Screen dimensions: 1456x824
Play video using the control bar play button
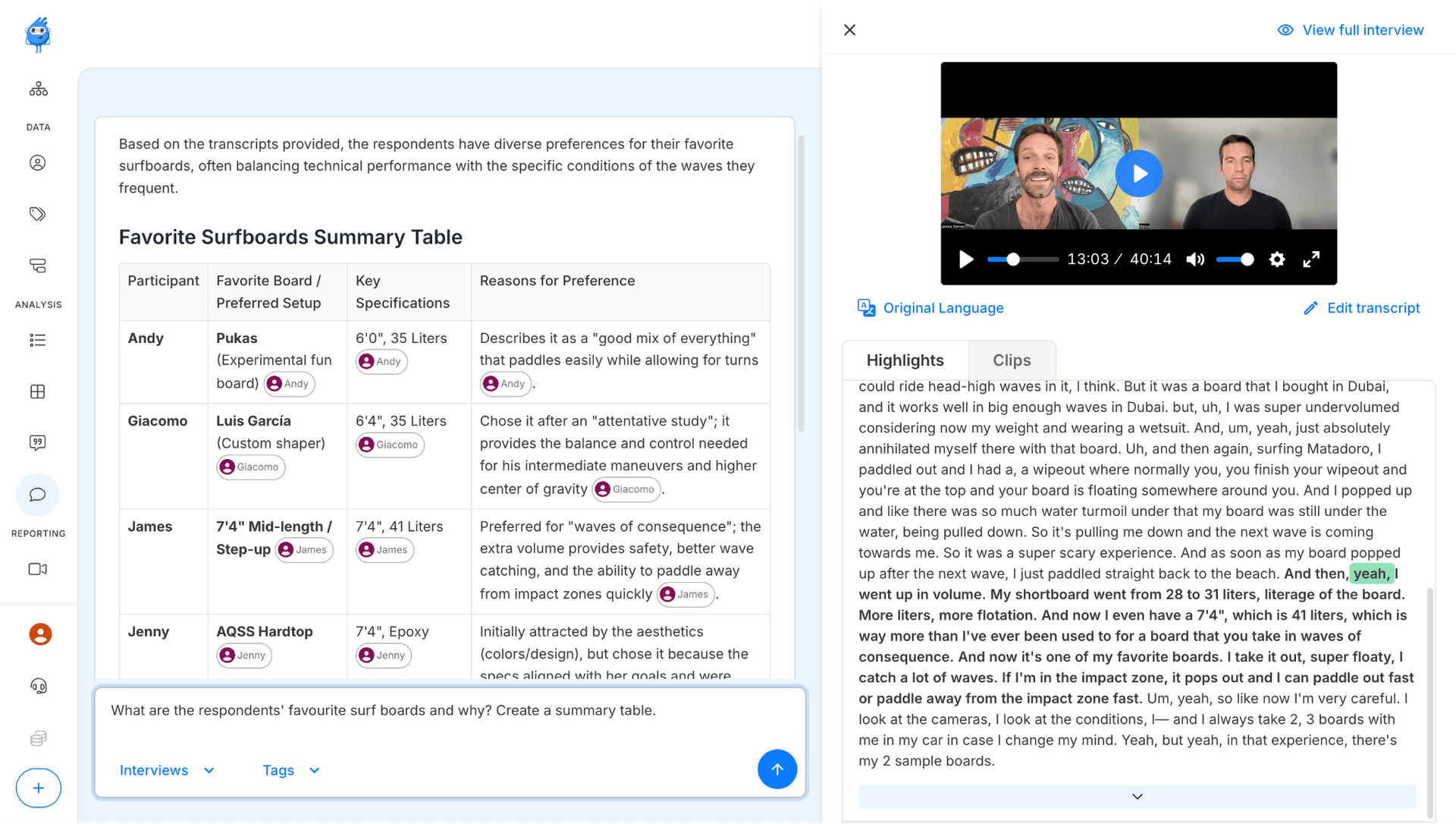tap(966, 259)
